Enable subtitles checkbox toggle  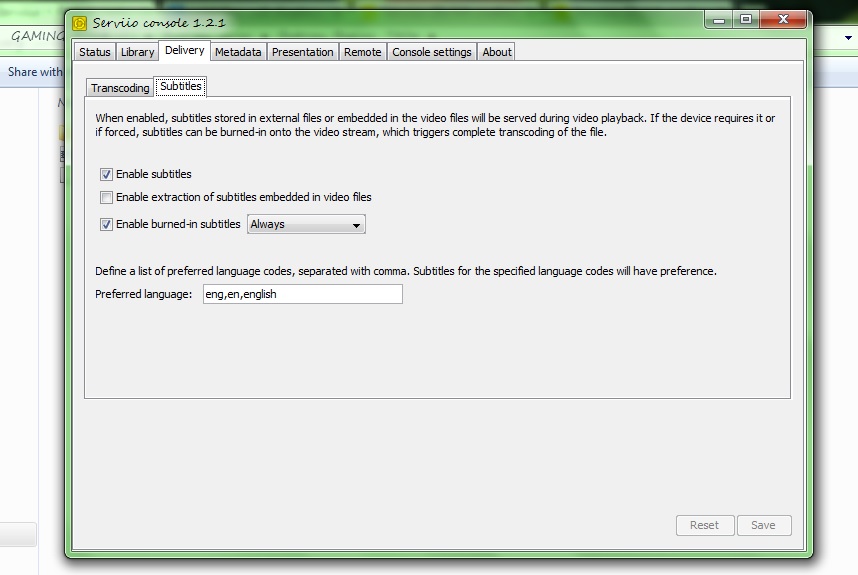click(x=107, y=175)
